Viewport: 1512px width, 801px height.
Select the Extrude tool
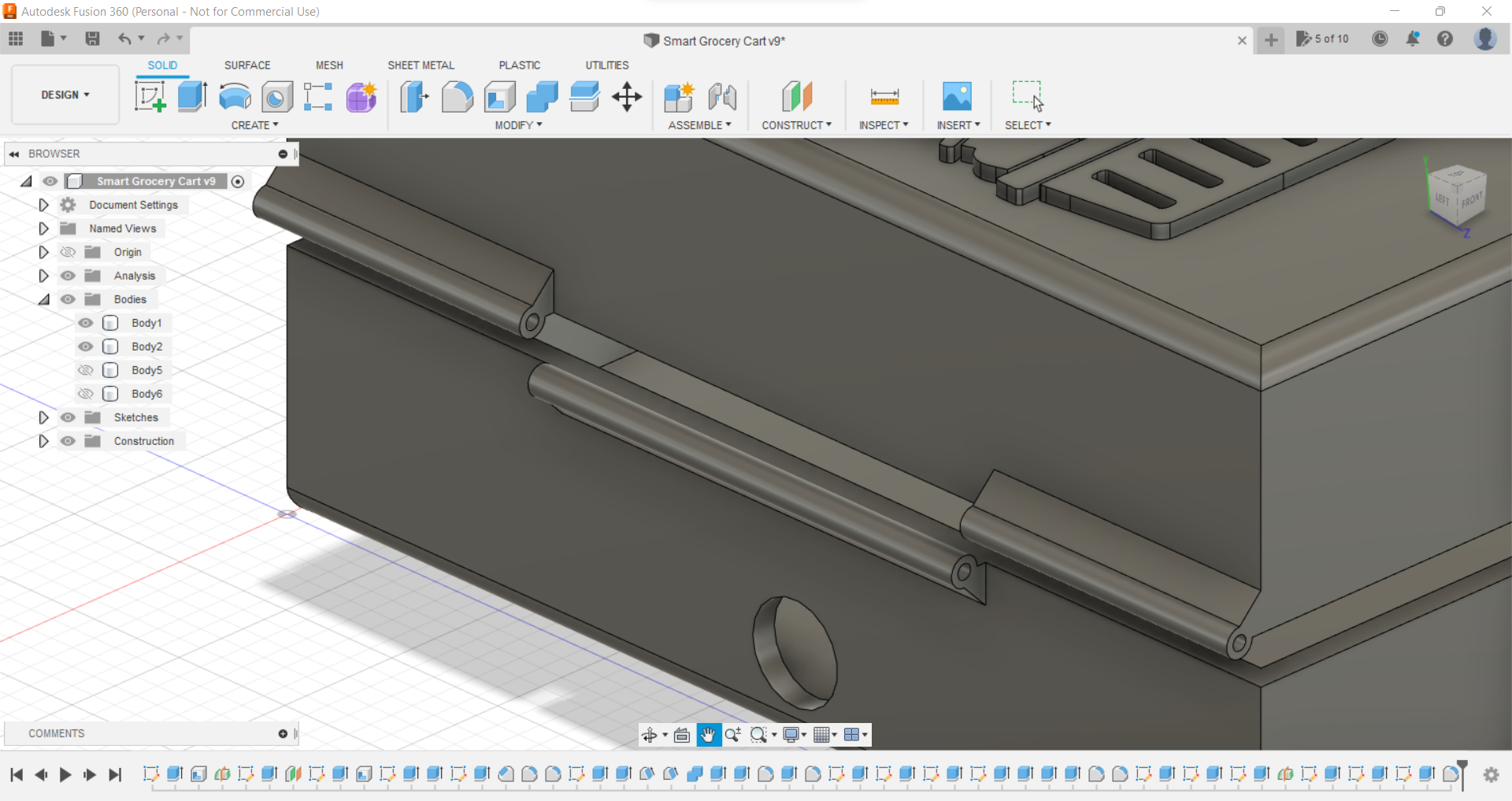click(192, 97)
